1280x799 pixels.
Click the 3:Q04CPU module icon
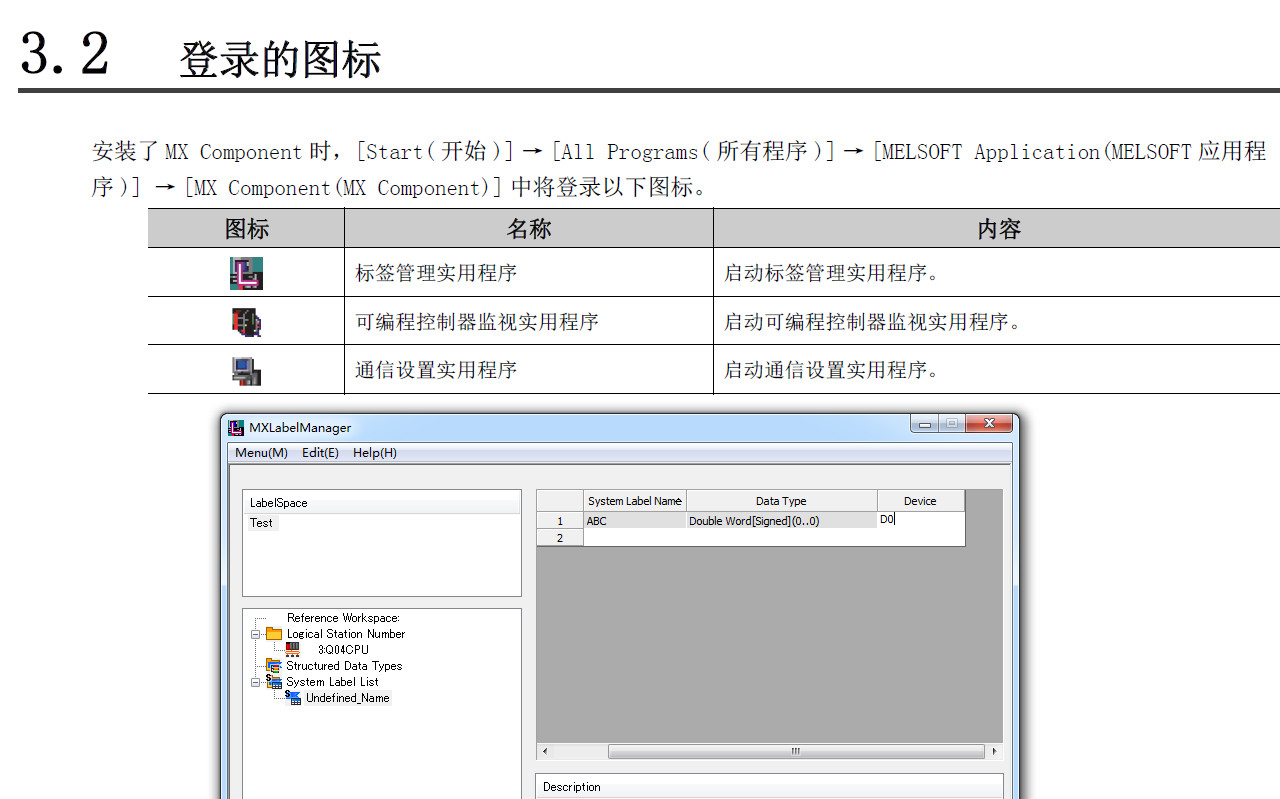(293, 649)
